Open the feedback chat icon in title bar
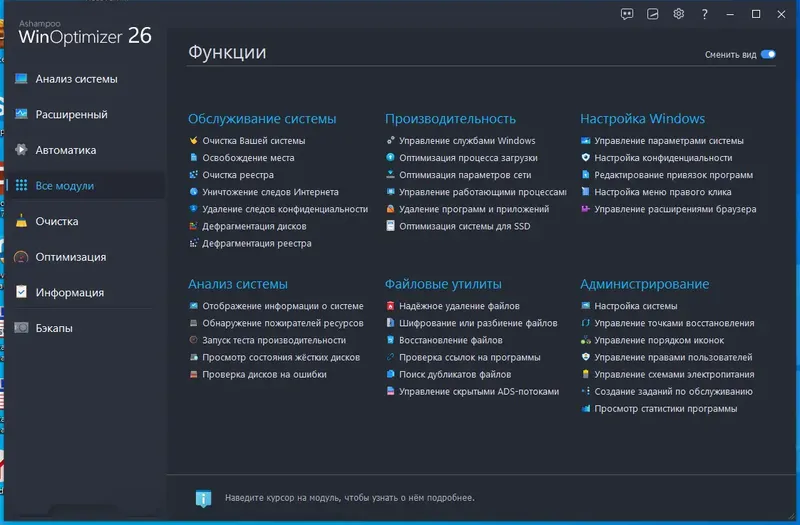This screenshot has width=800, height=525. point(627,14)
